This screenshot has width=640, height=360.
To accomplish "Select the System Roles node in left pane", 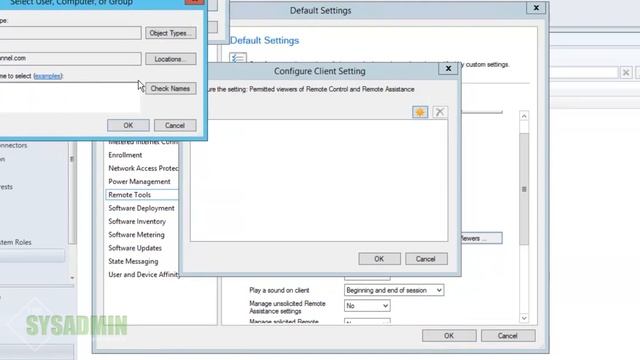I will (x=16, y=242).
